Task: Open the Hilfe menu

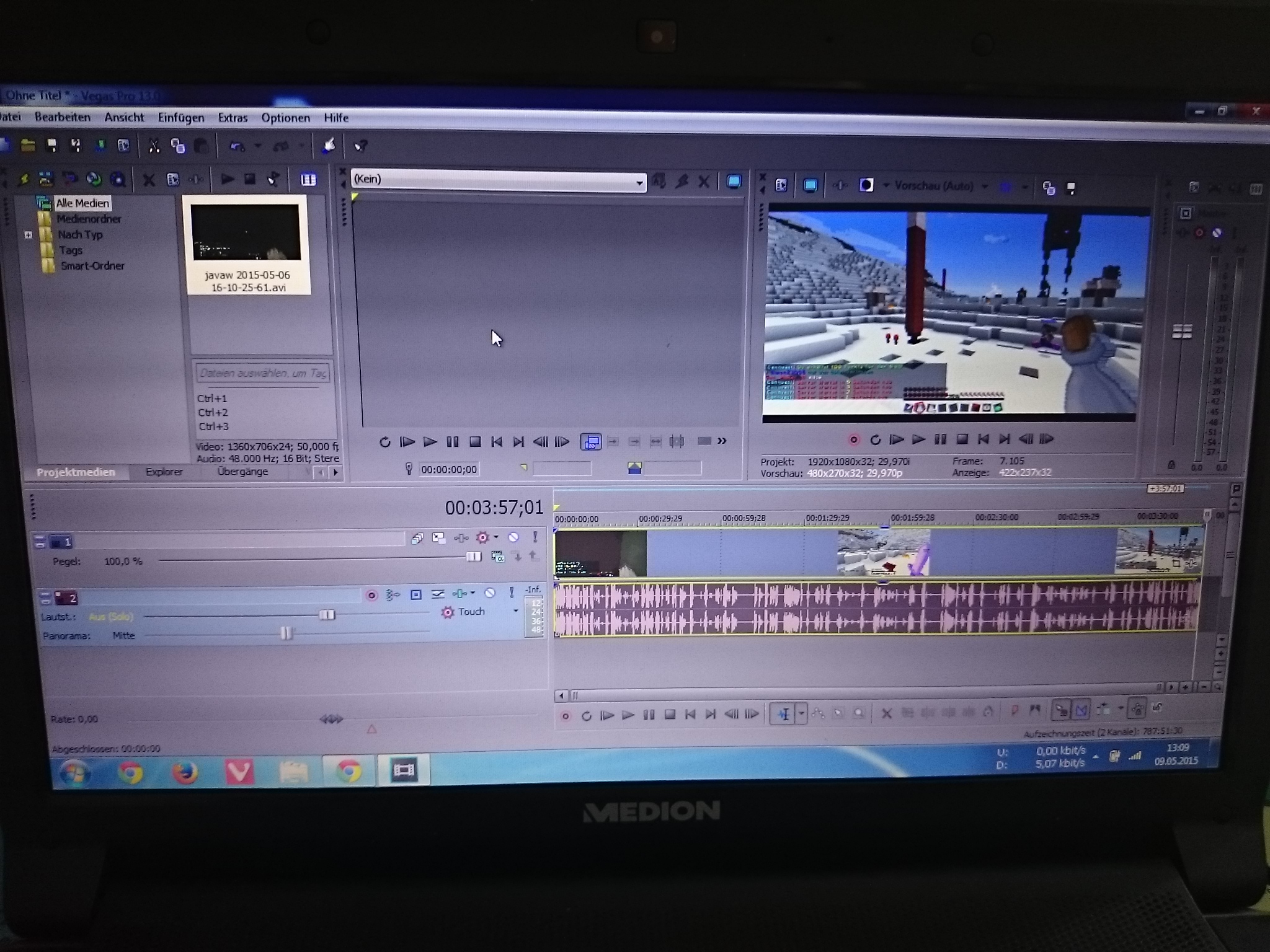Action: [x=336, y=118]
